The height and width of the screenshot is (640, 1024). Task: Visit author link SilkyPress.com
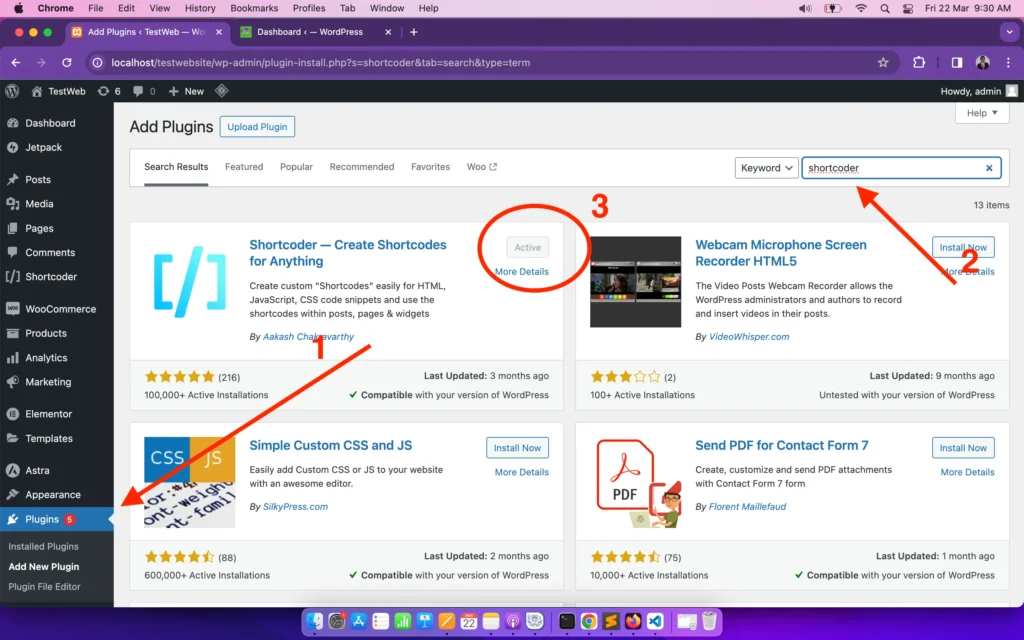point(295,507)
